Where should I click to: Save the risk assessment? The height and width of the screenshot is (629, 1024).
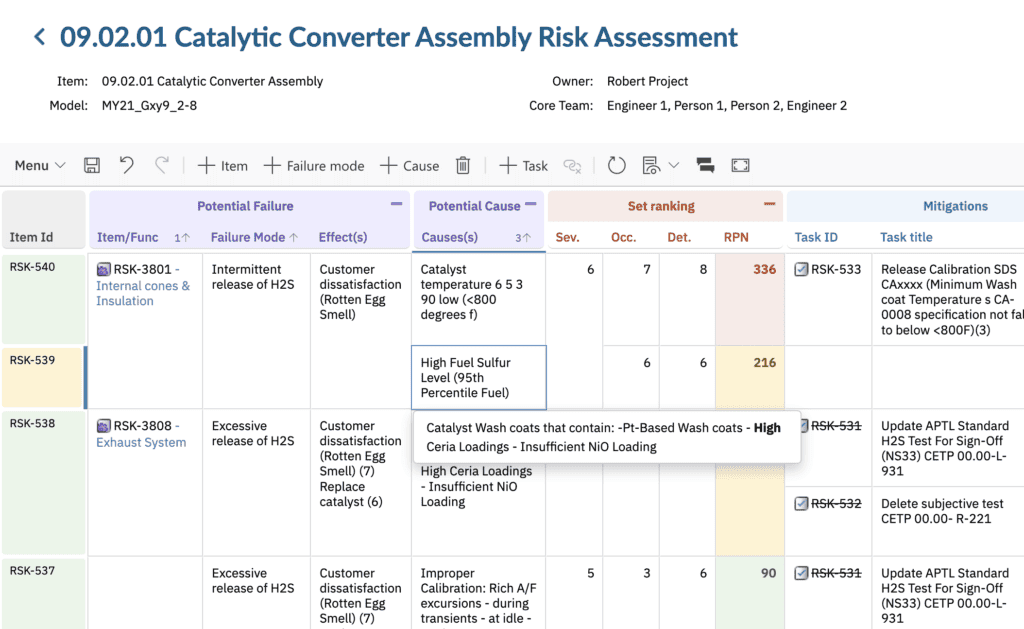pyautogui.click(x=91, y=165)
